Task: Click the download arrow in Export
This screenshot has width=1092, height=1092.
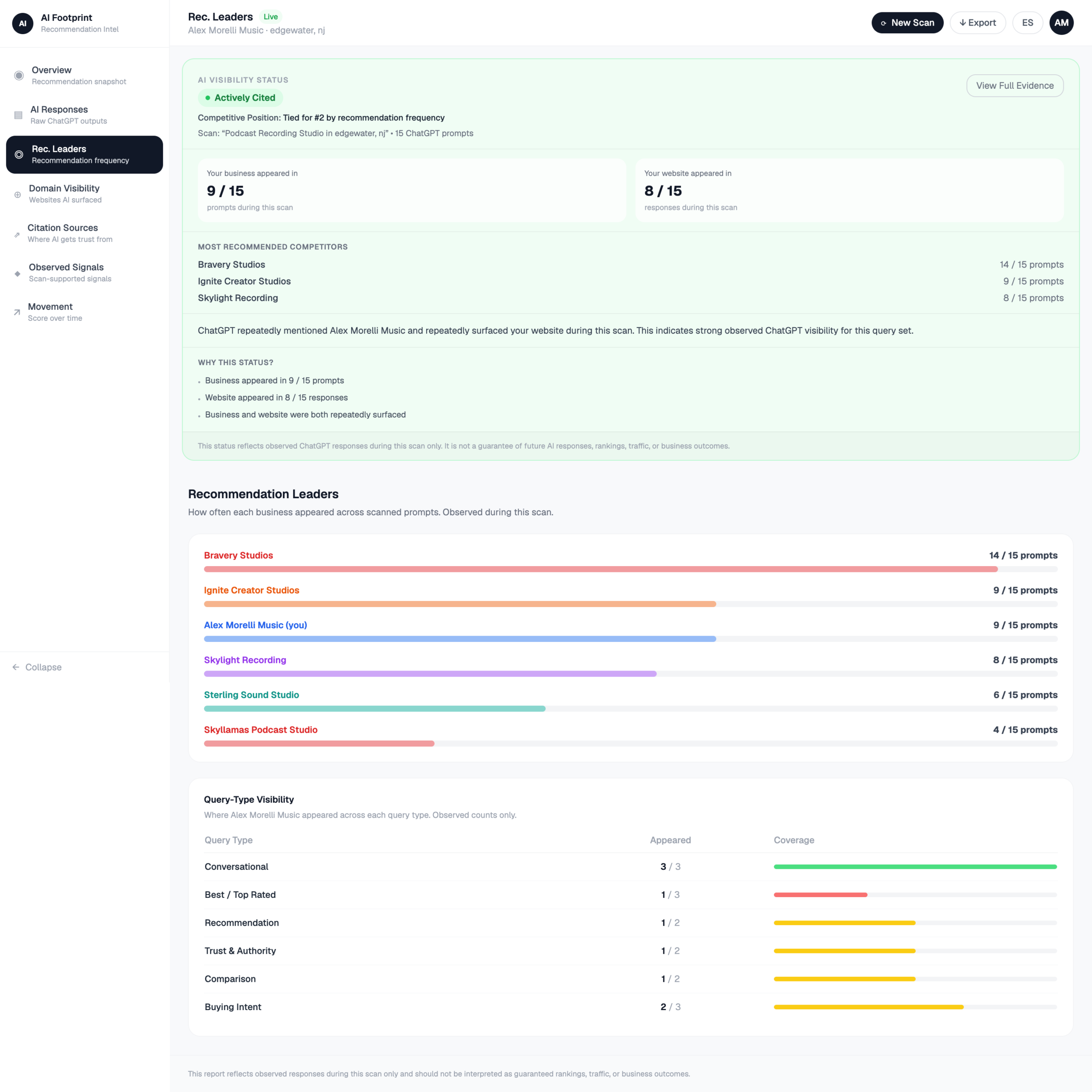Action: click(x=963, y=23)
